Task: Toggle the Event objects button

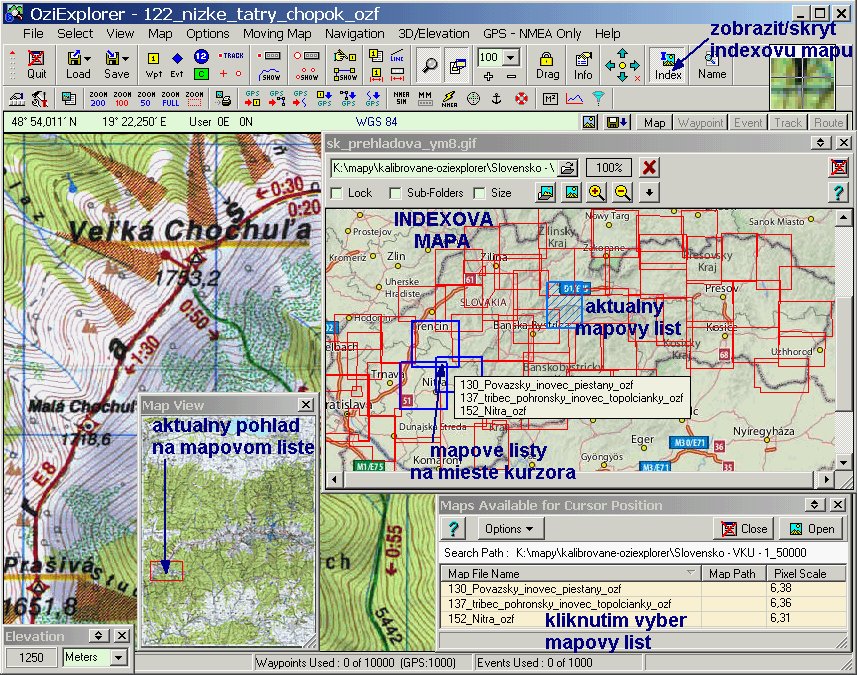Action: pos(748,122)
